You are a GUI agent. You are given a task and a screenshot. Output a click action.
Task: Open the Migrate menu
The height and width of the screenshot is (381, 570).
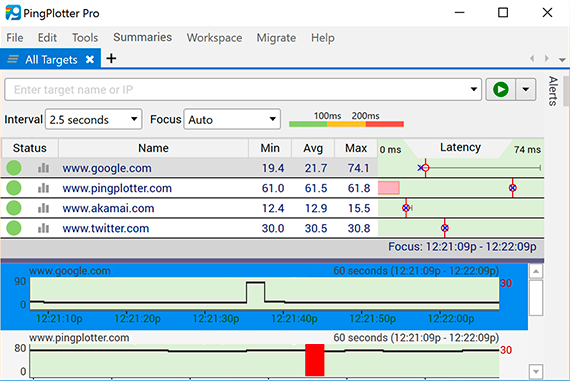click(276, 37)
